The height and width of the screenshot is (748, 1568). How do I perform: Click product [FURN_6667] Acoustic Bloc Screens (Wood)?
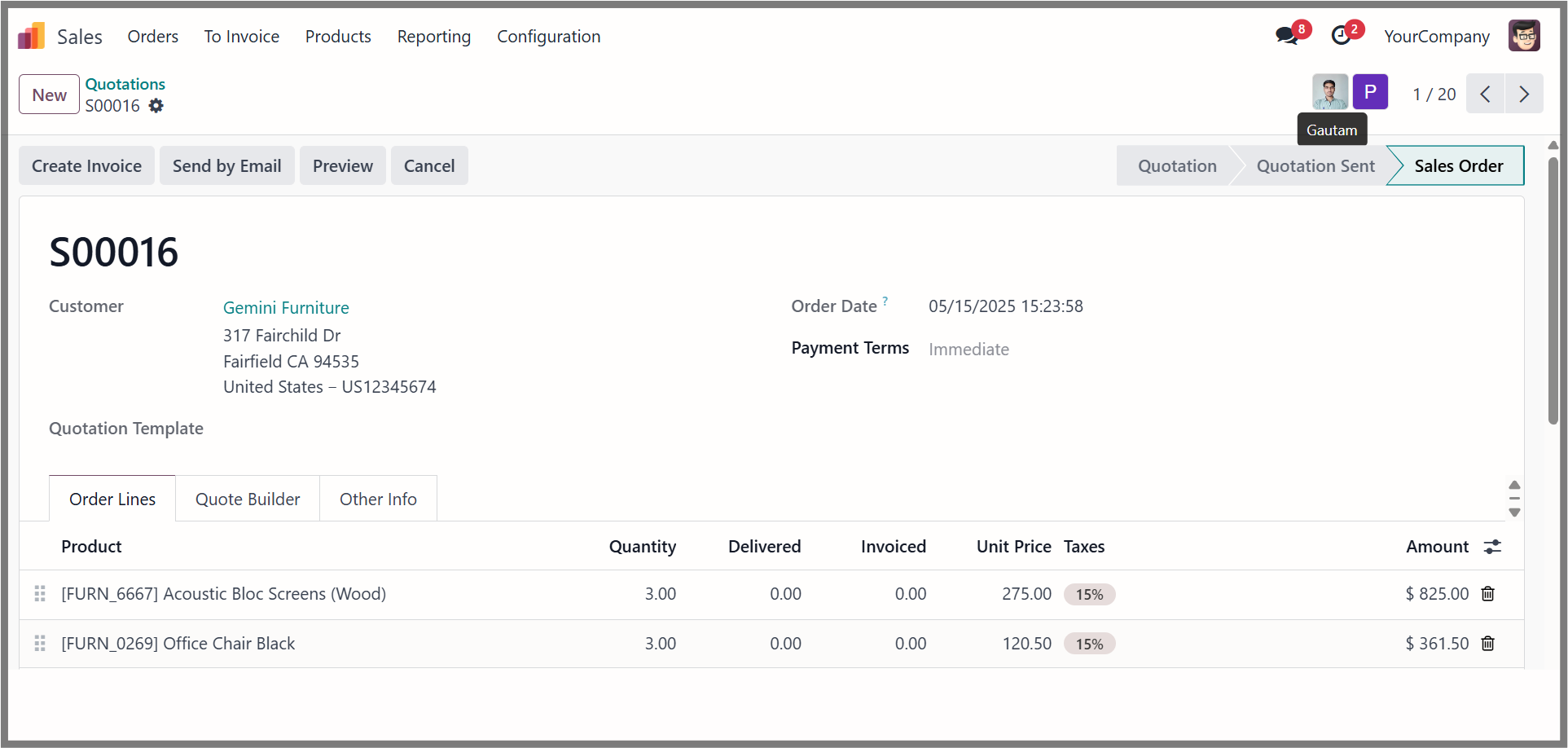(224, 594)
